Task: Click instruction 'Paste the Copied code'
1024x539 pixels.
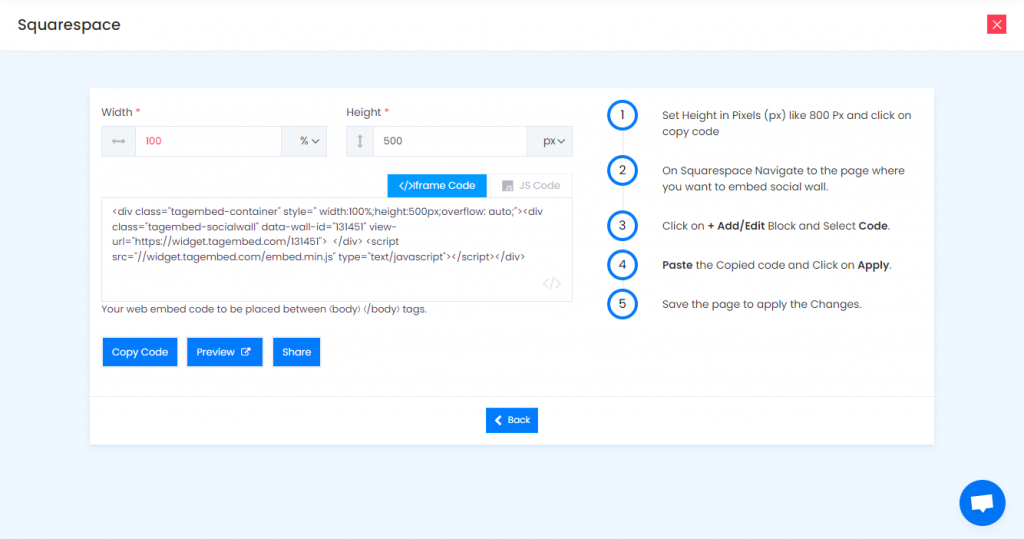Action: click(x=776, y=265)
